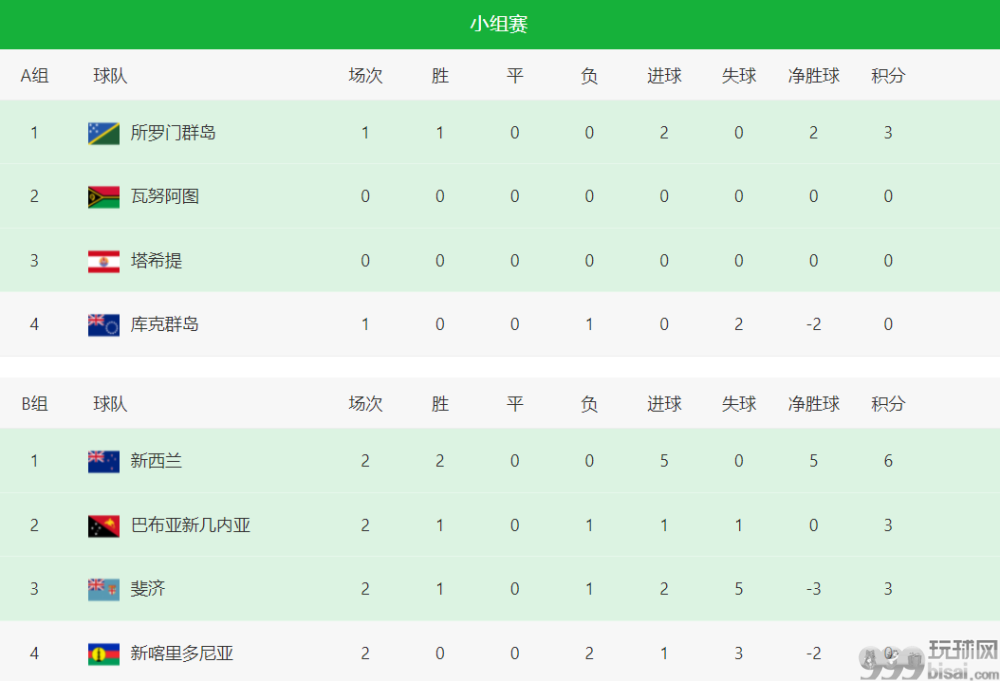Click the Vanuatu flag icon
The height and width of the screenshot is (681, 1000).
click(103, 197)
